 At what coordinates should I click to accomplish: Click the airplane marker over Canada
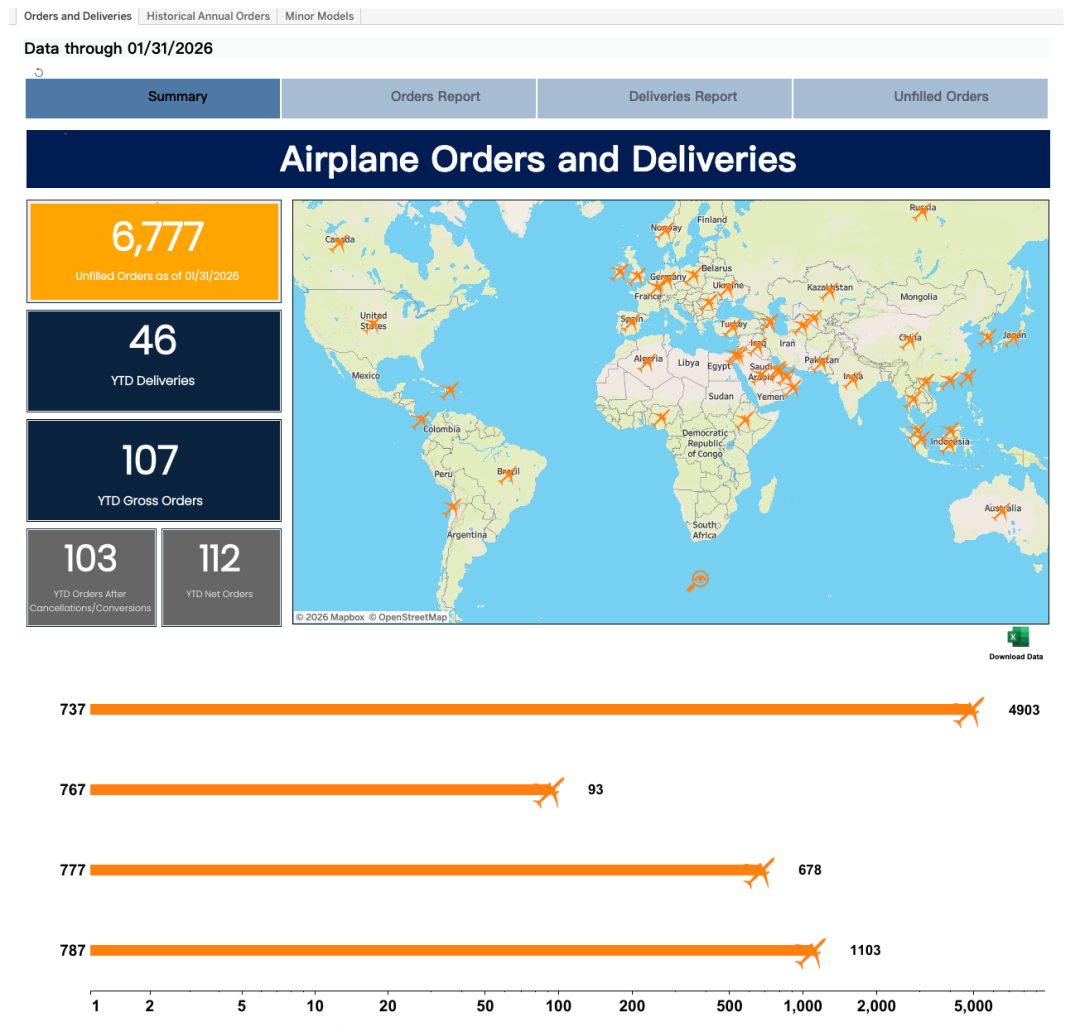pyautogui.click(x=339, y=241)
